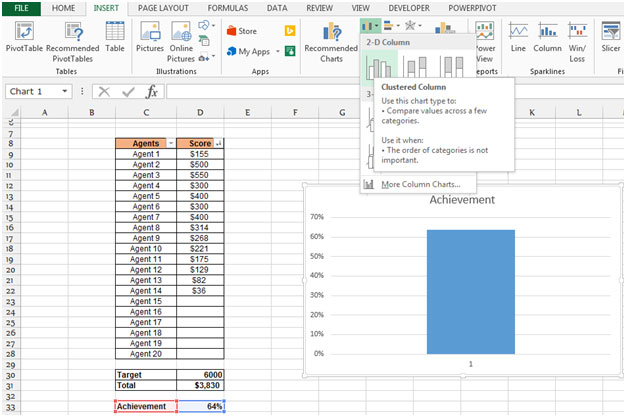Select cell containing Agent 3
Screen dimensions: 626x417
[146, 175]
